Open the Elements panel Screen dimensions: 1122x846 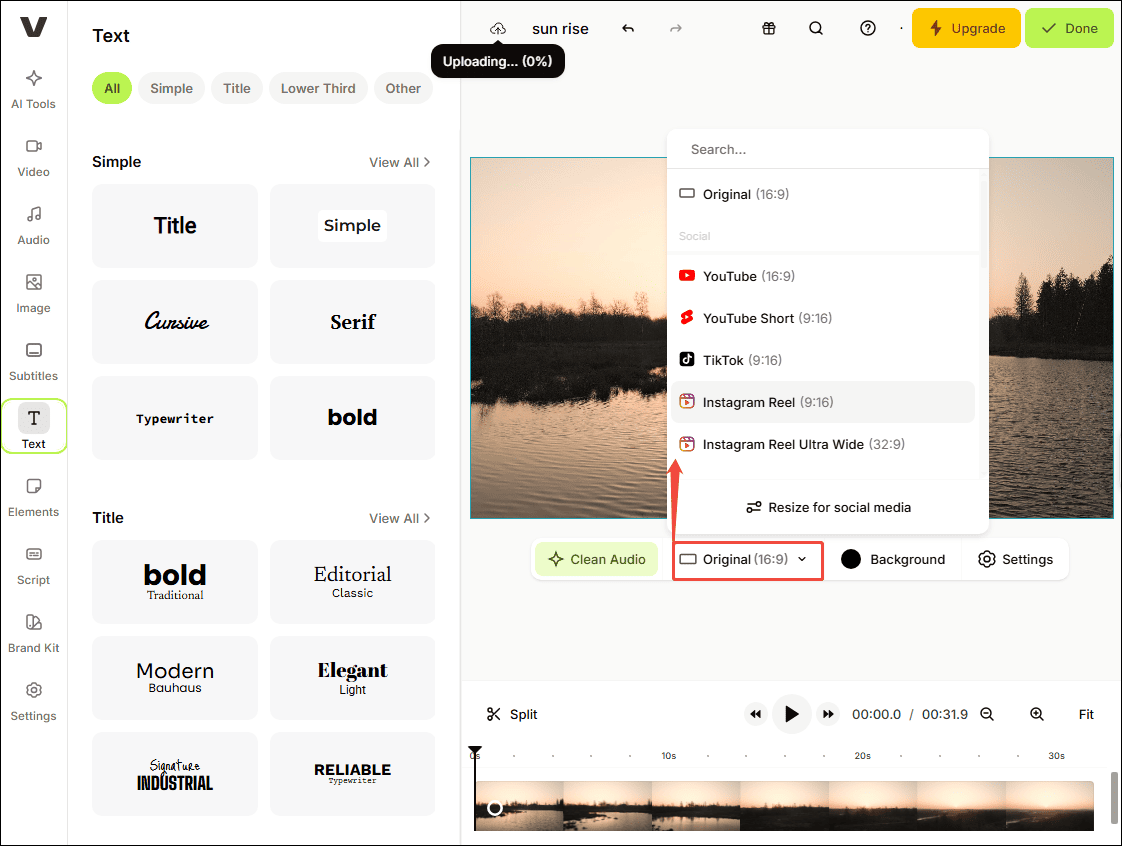coord(34,497)
